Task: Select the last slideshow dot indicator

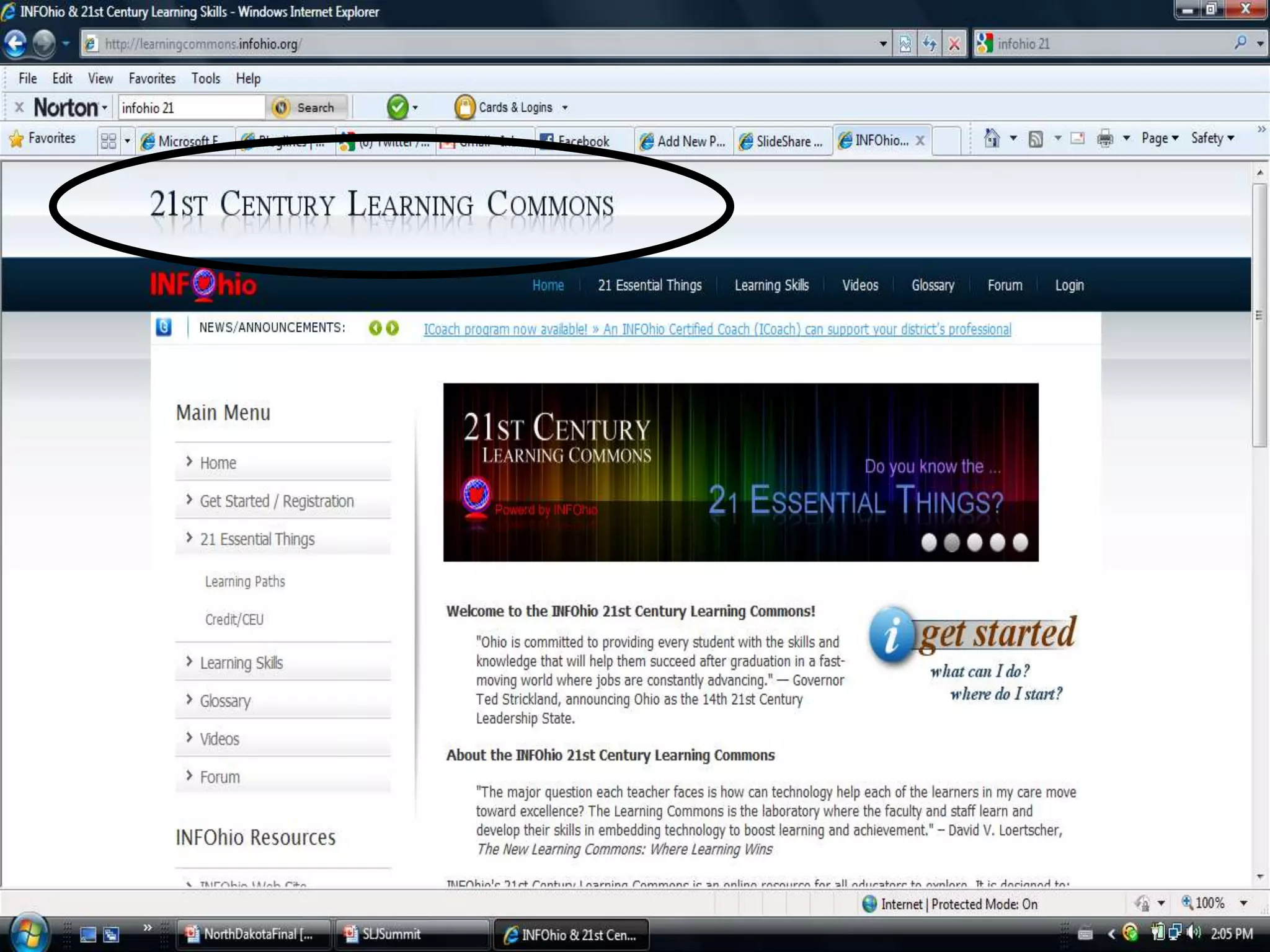Action: tap(1020, 542)
